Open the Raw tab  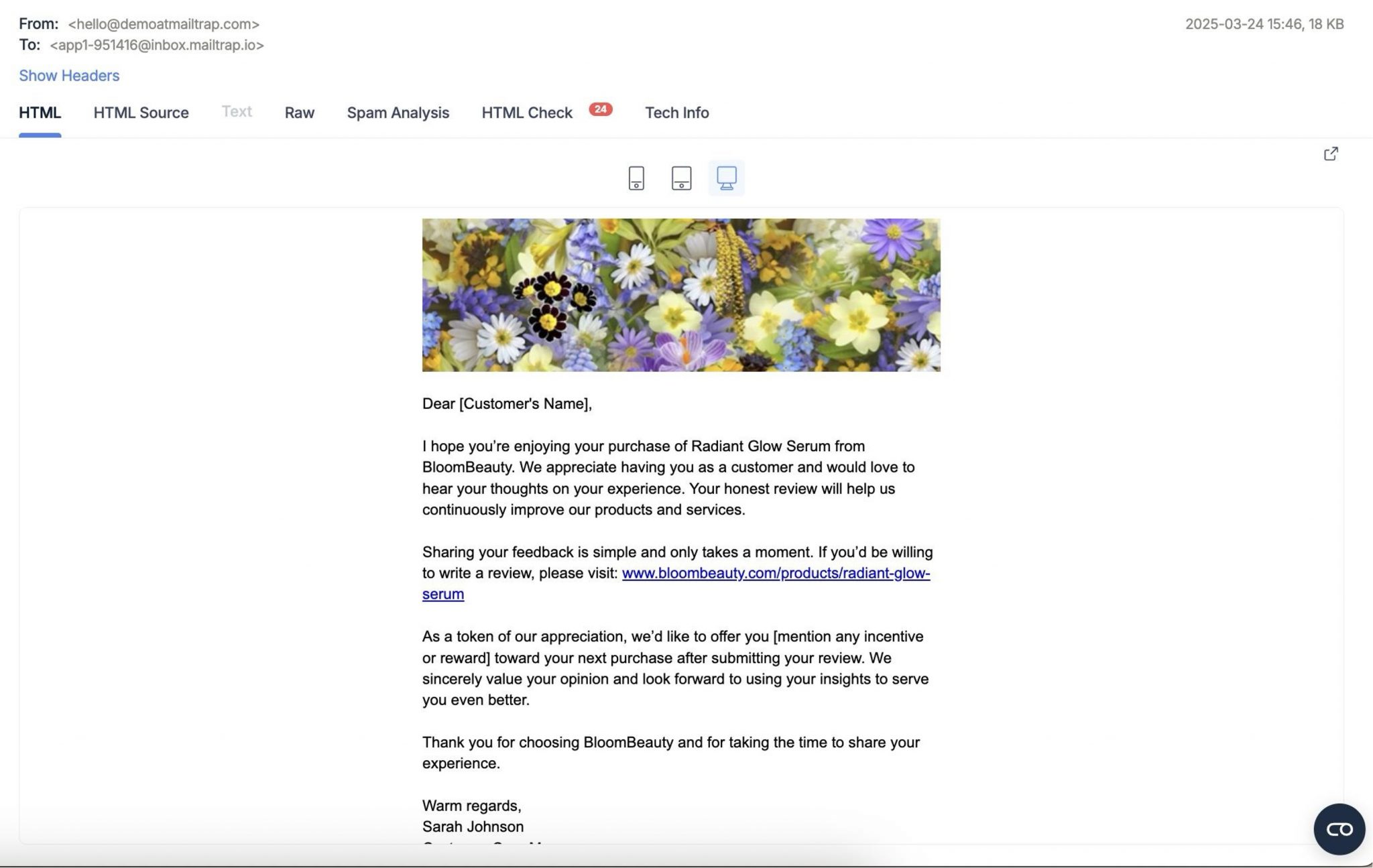coord(299,113)
